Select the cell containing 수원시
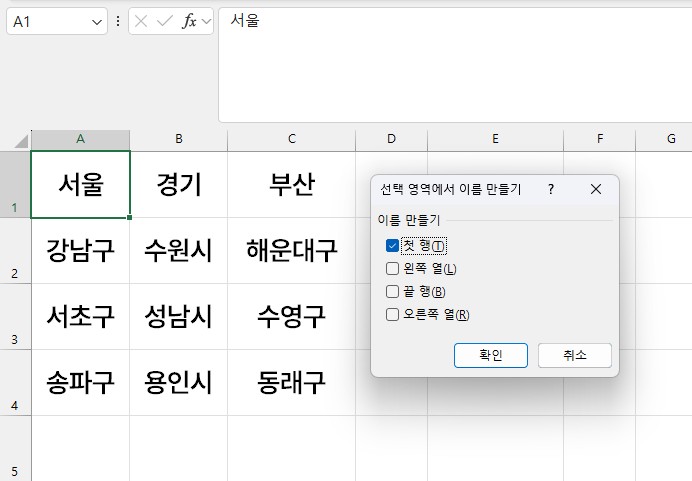This screenshot has height=481, width=692. pyautogui.click(x=179, y=251)
